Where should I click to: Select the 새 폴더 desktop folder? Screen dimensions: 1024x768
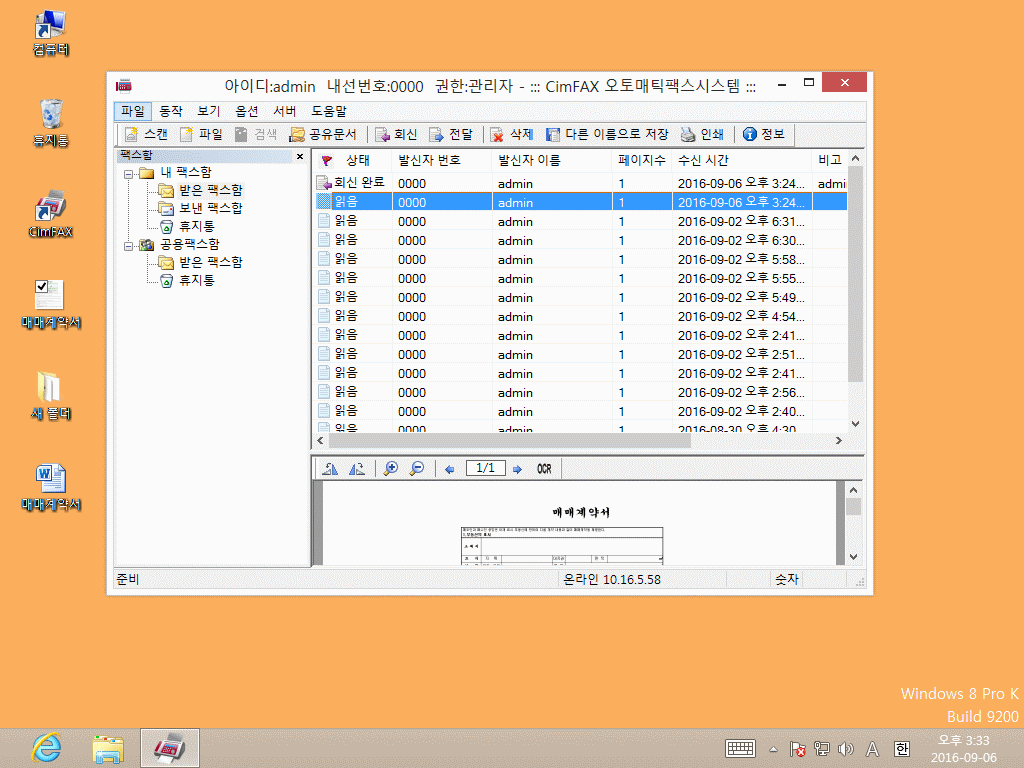coord(51,396)
